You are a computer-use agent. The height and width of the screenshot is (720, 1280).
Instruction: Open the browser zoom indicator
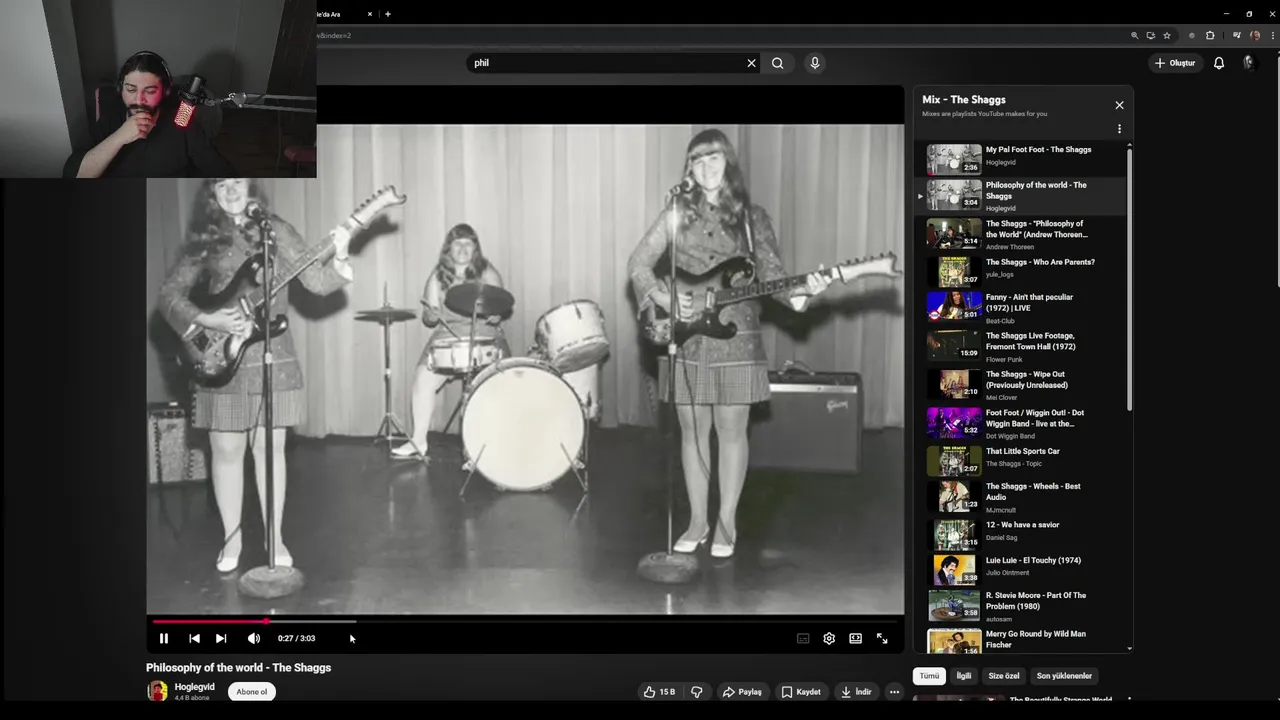point(1134,35)
